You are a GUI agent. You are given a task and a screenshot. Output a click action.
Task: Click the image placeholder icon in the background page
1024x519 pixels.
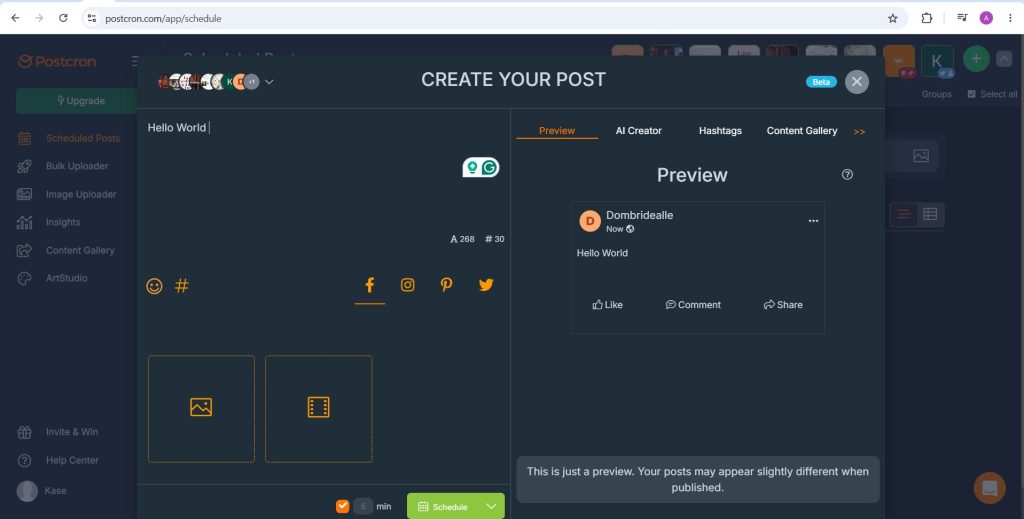coord(921,156)
